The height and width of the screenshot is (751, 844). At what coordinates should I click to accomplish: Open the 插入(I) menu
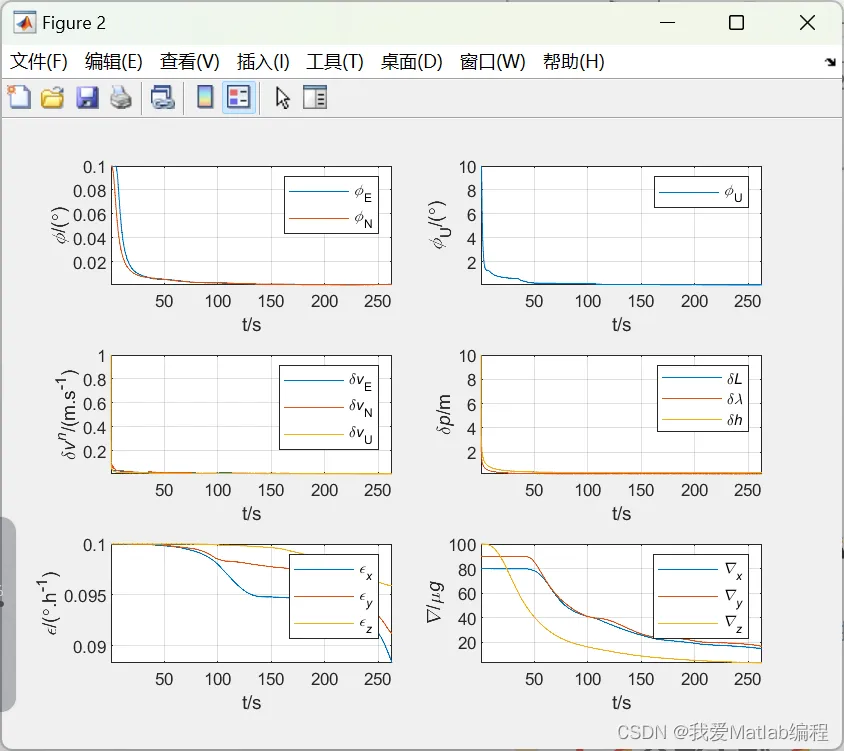pos(263,61)
